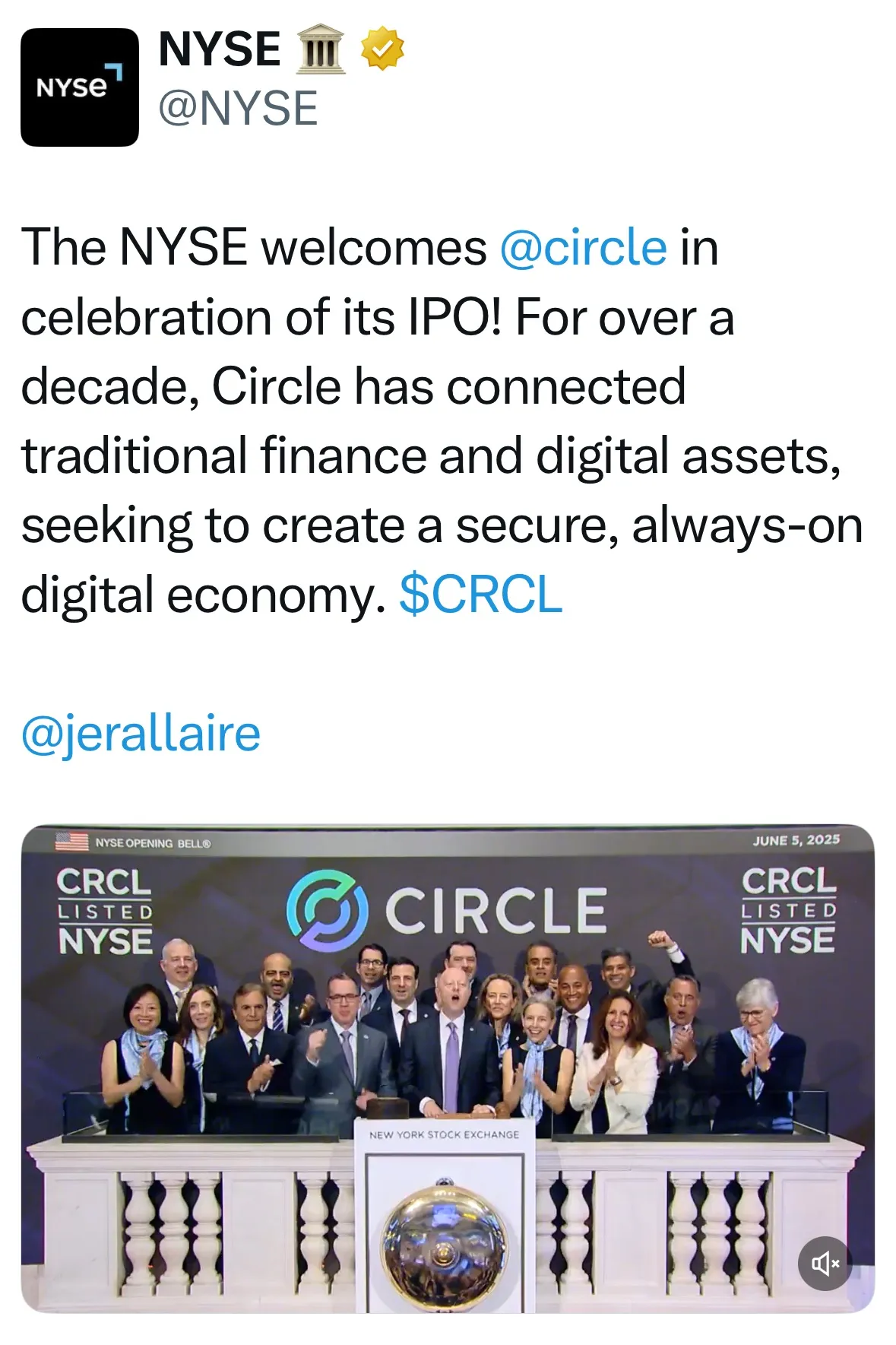This screenshot has height=1345, width=896.
Task: Open the @circle mention link
Action: pos(583,248)
